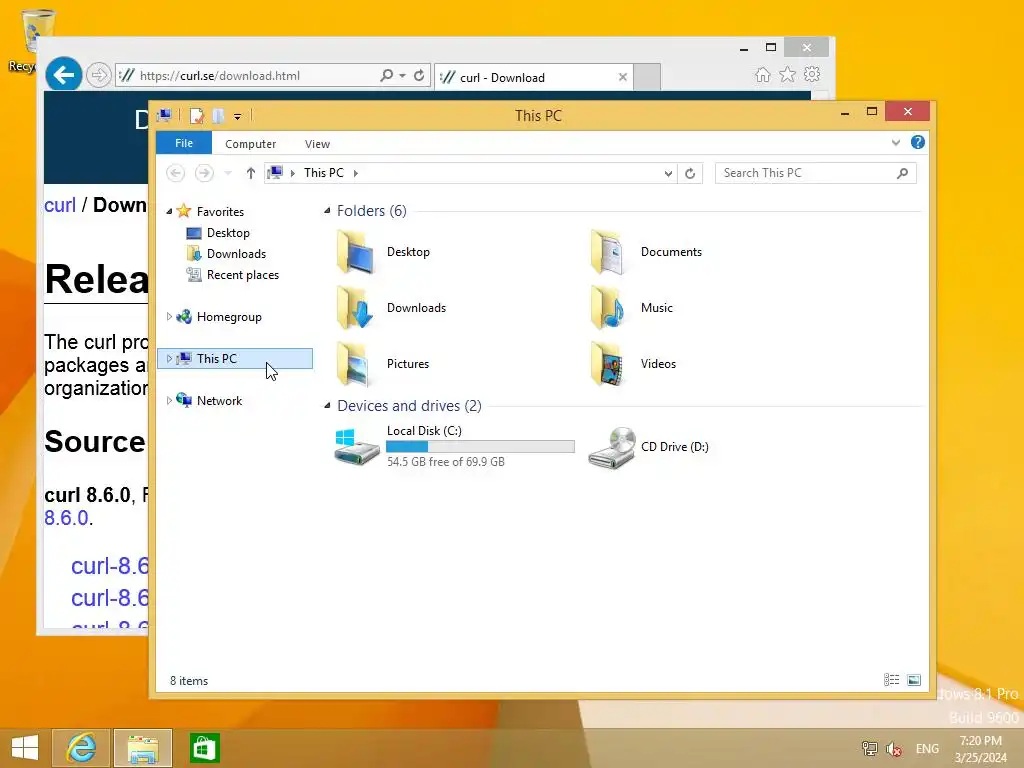Click the search magnifier in Search This PC
The width and height of the screenshot is (1024, 768).
pyautogui.click(x=903, y=173)
